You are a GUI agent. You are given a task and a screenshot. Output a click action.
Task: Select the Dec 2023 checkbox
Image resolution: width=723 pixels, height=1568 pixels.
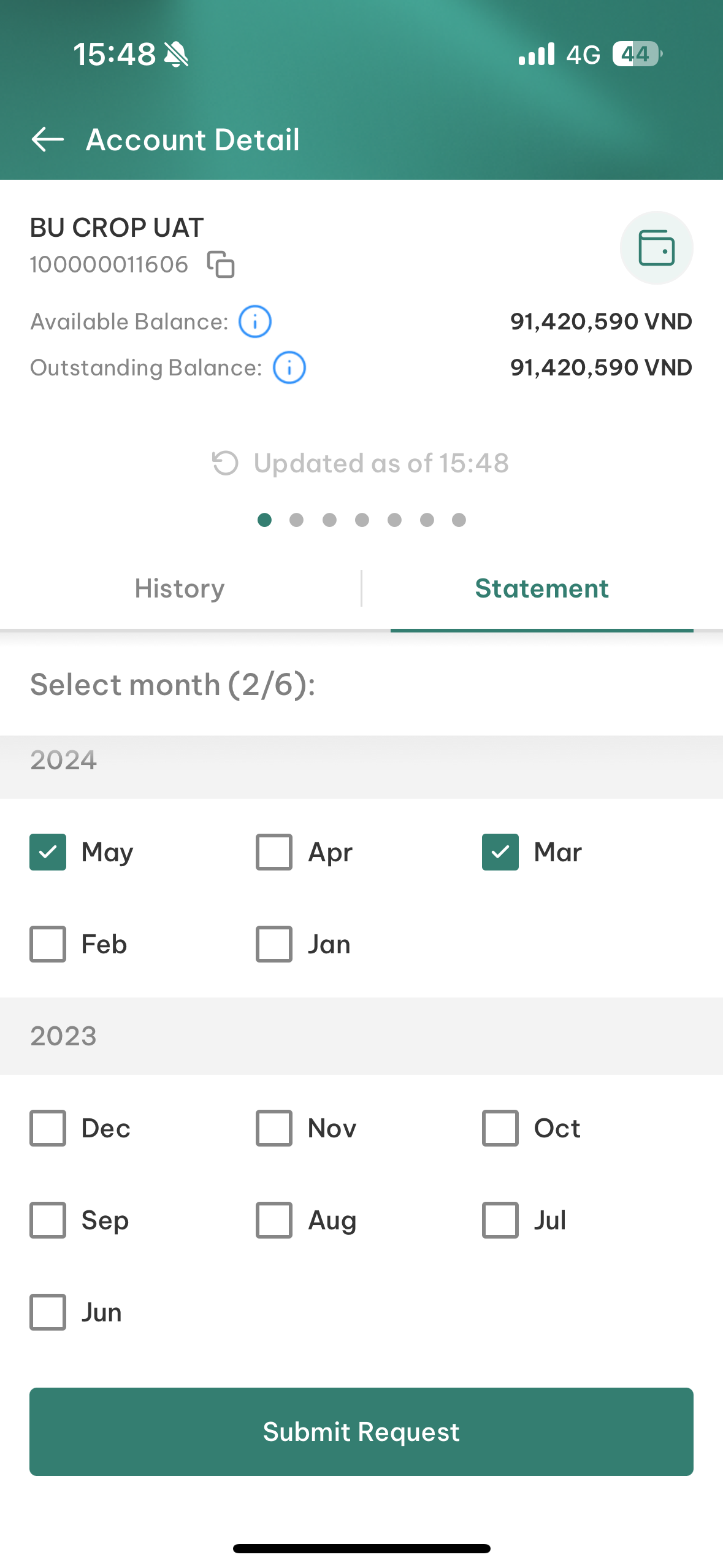[x=48, y=1128]
